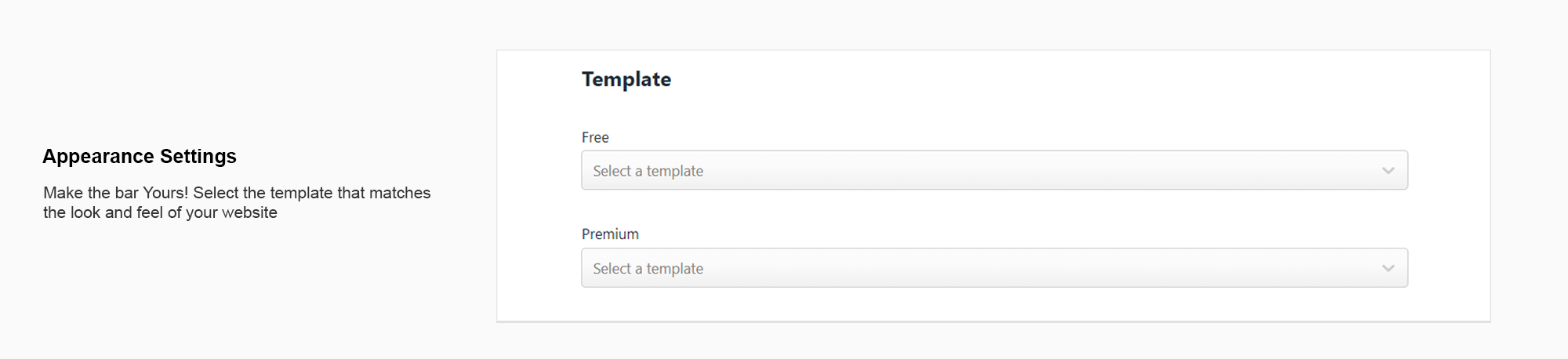Click the "Appearance Settings" heading

[x=140, y=156]
